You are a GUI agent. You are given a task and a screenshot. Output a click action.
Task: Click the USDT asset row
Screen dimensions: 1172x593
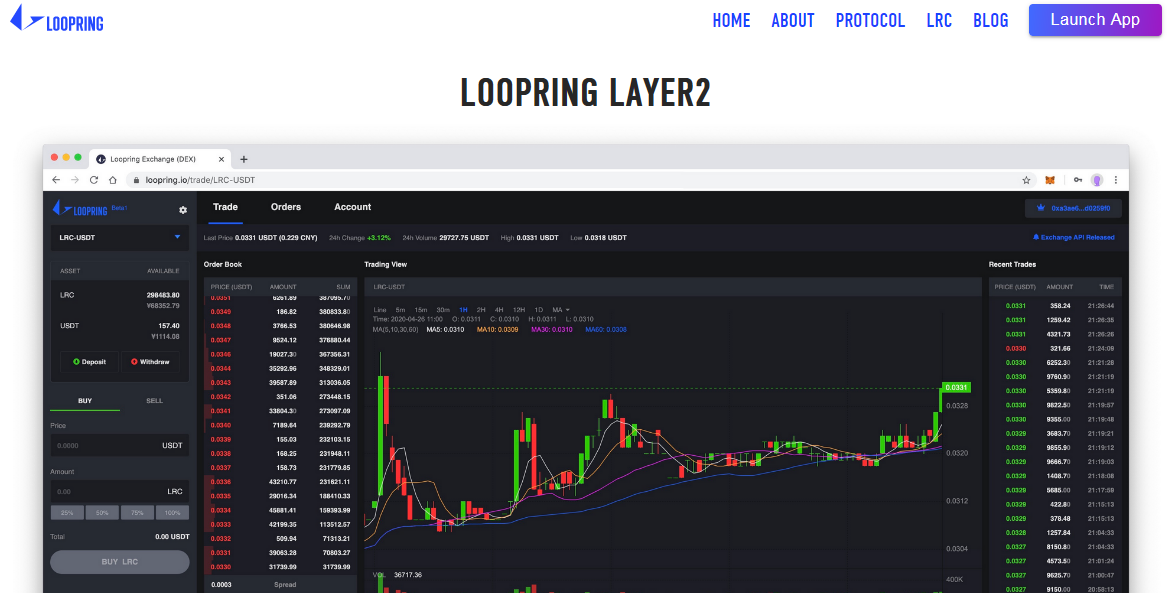120,331
